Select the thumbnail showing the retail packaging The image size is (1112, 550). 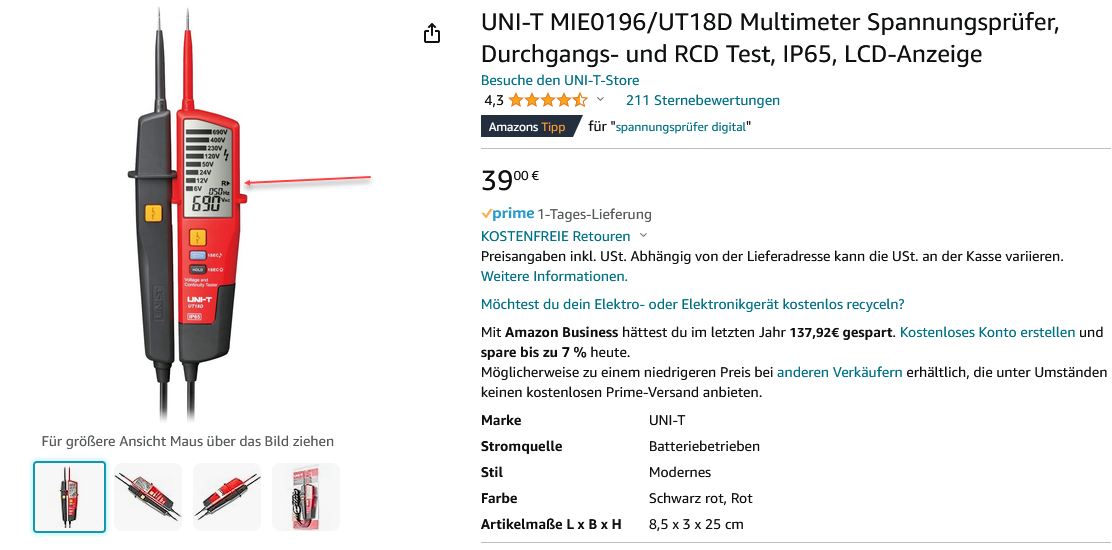306,496
